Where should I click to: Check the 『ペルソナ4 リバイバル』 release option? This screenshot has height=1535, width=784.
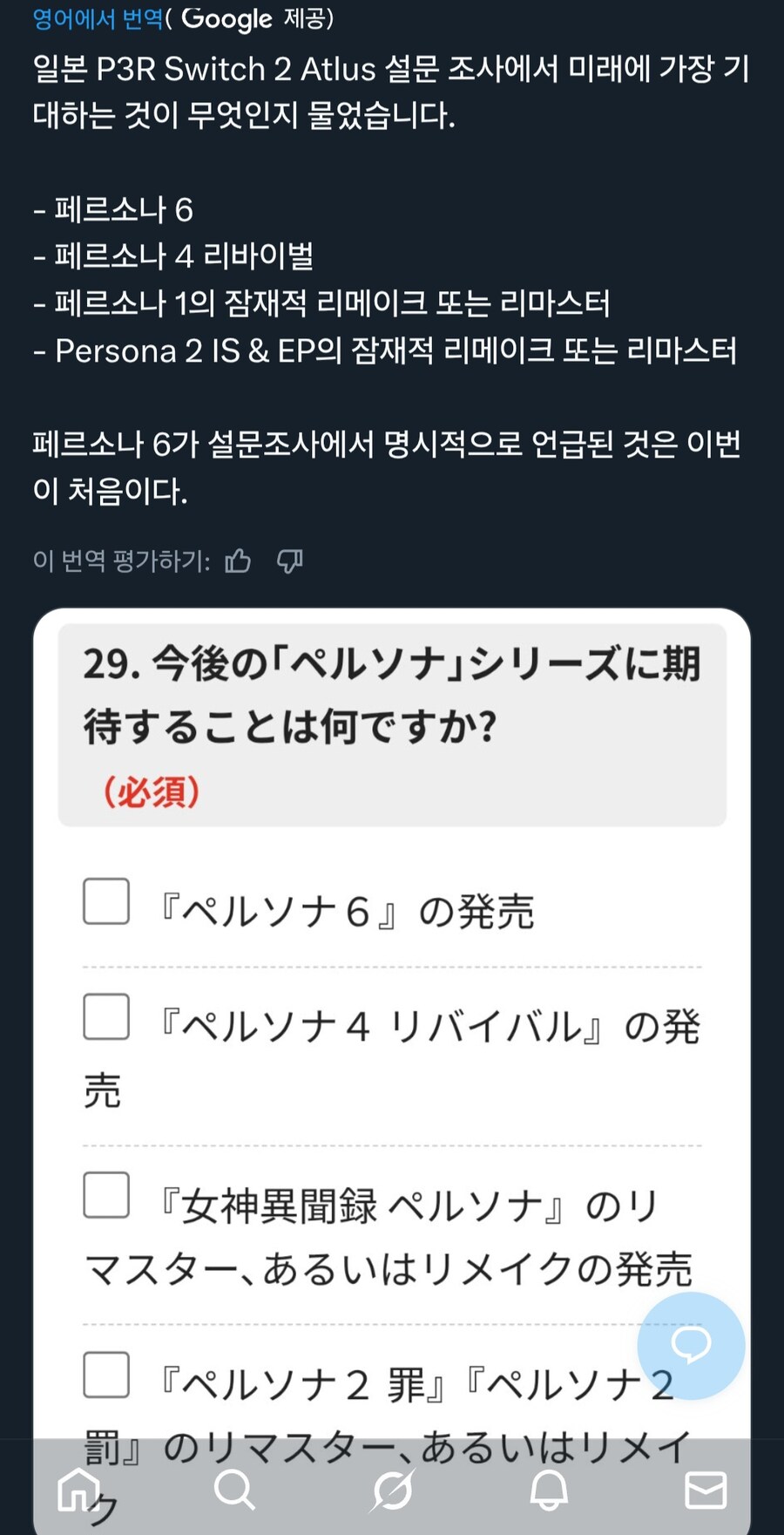(105, 1016)
